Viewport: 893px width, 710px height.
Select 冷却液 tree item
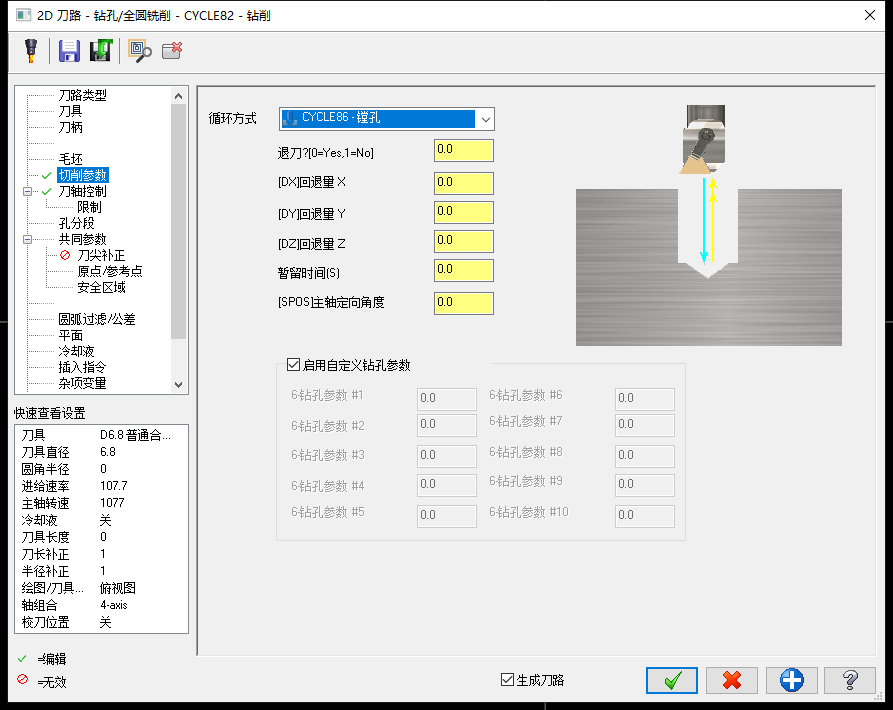click(x=76, y=351)
